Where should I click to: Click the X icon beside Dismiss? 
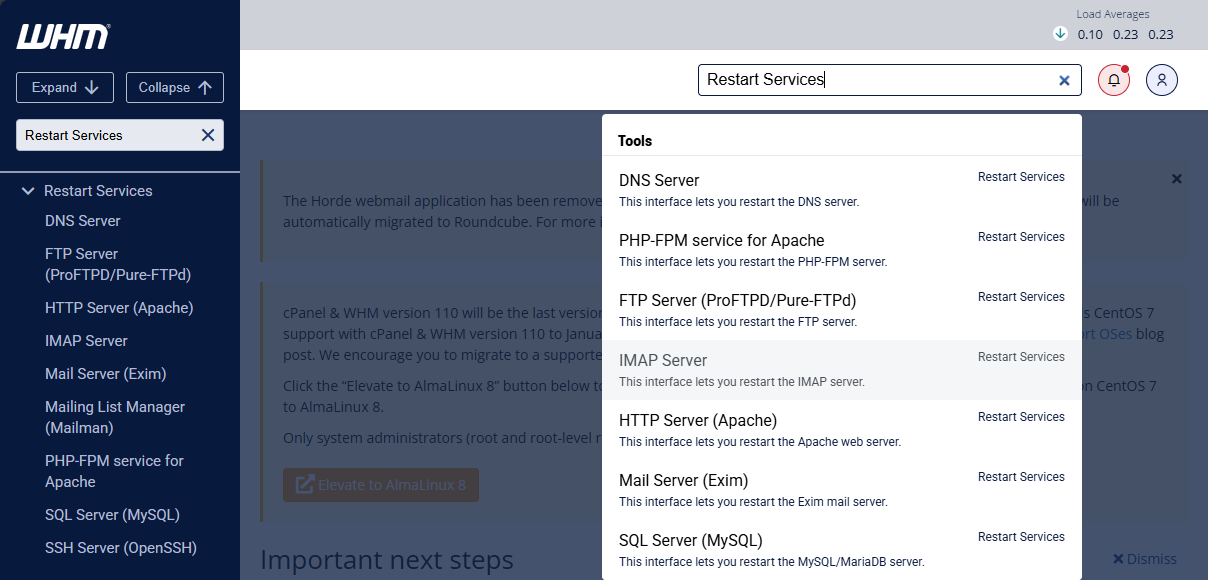(1119, 558)
